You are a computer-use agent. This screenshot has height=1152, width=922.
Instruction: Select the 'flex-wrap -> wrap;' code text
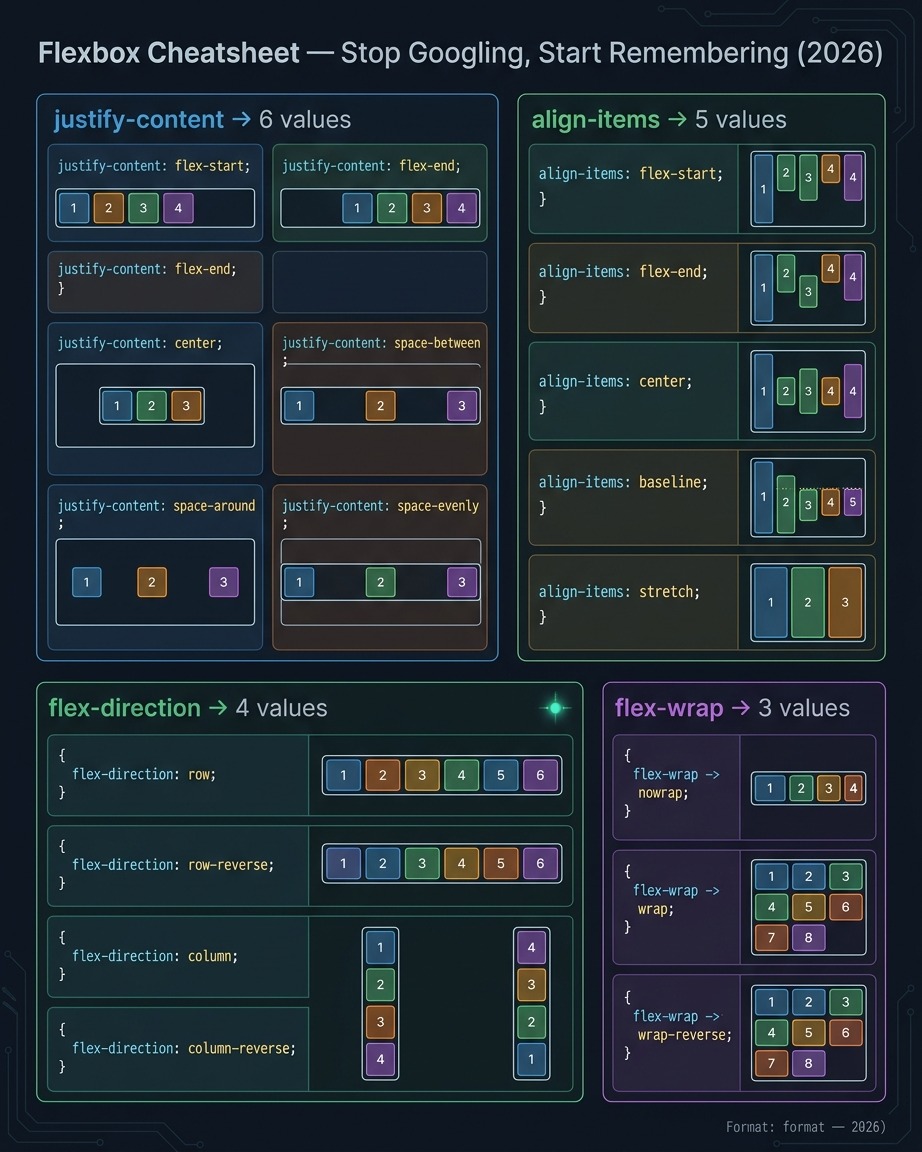pyautogui.click(x=675, y=900)
